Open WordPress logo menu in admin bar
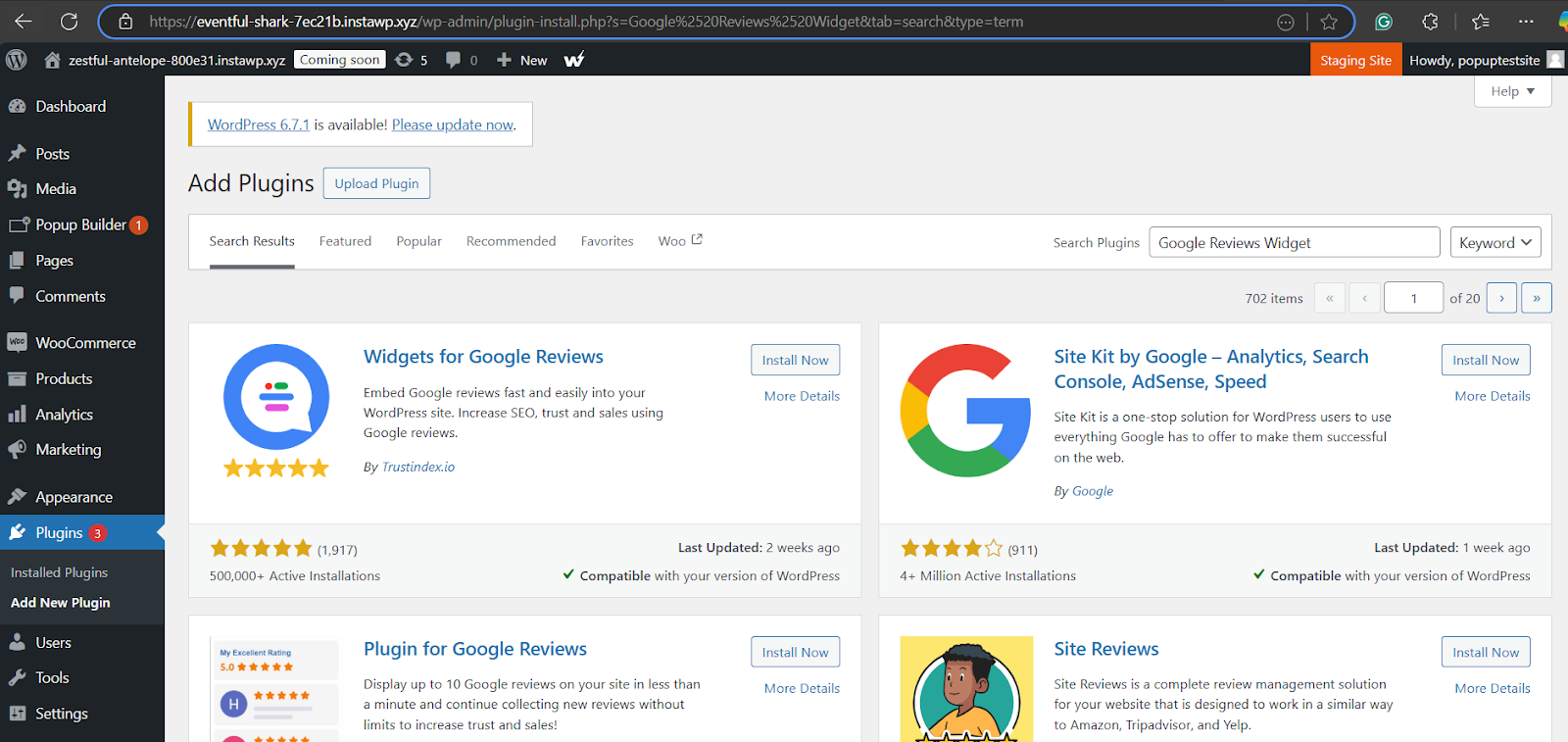Screen dimensions: 1568x742 (x=17, y=60)
